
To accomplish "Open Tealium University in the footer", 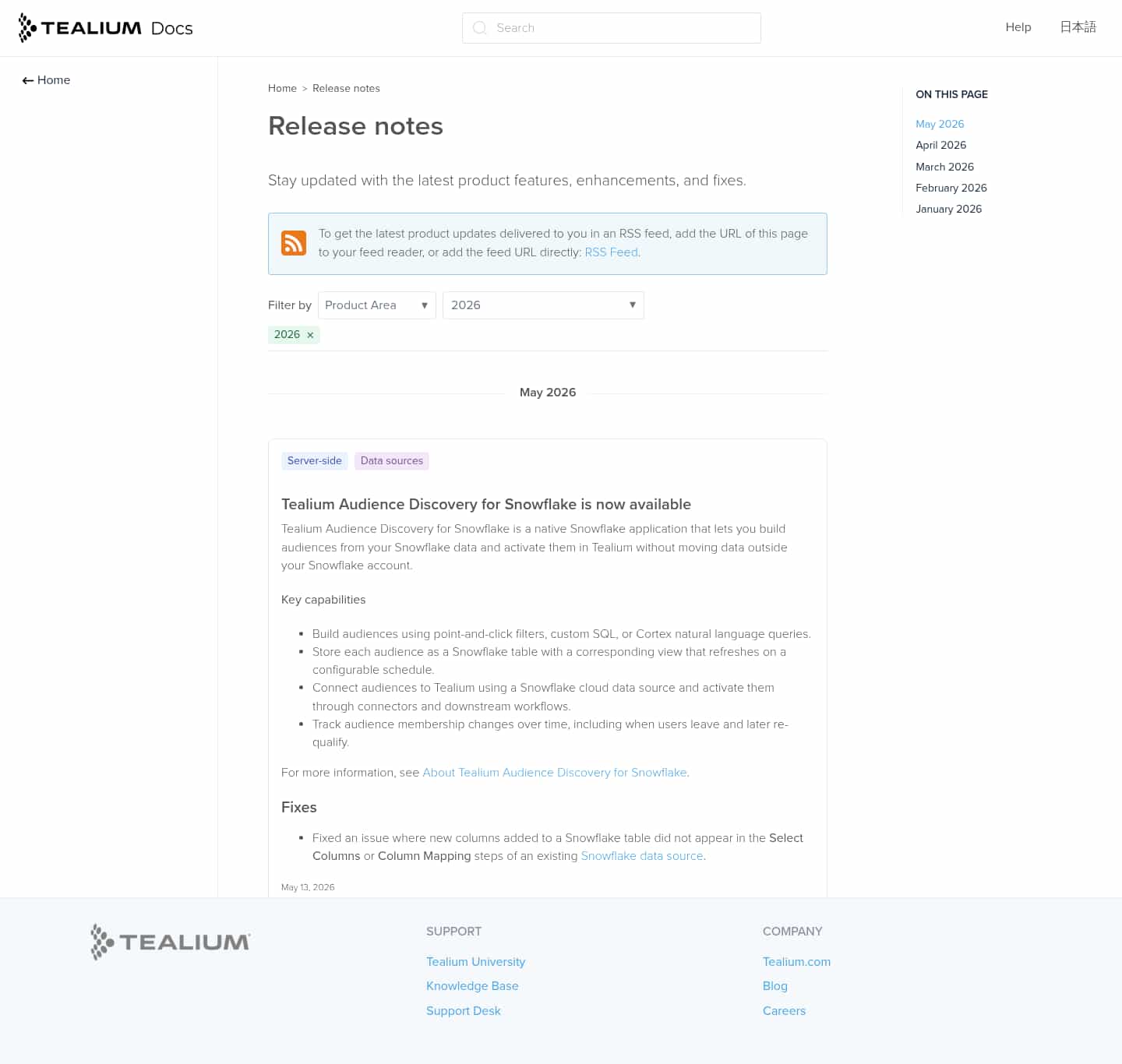I will pos(475,962).
